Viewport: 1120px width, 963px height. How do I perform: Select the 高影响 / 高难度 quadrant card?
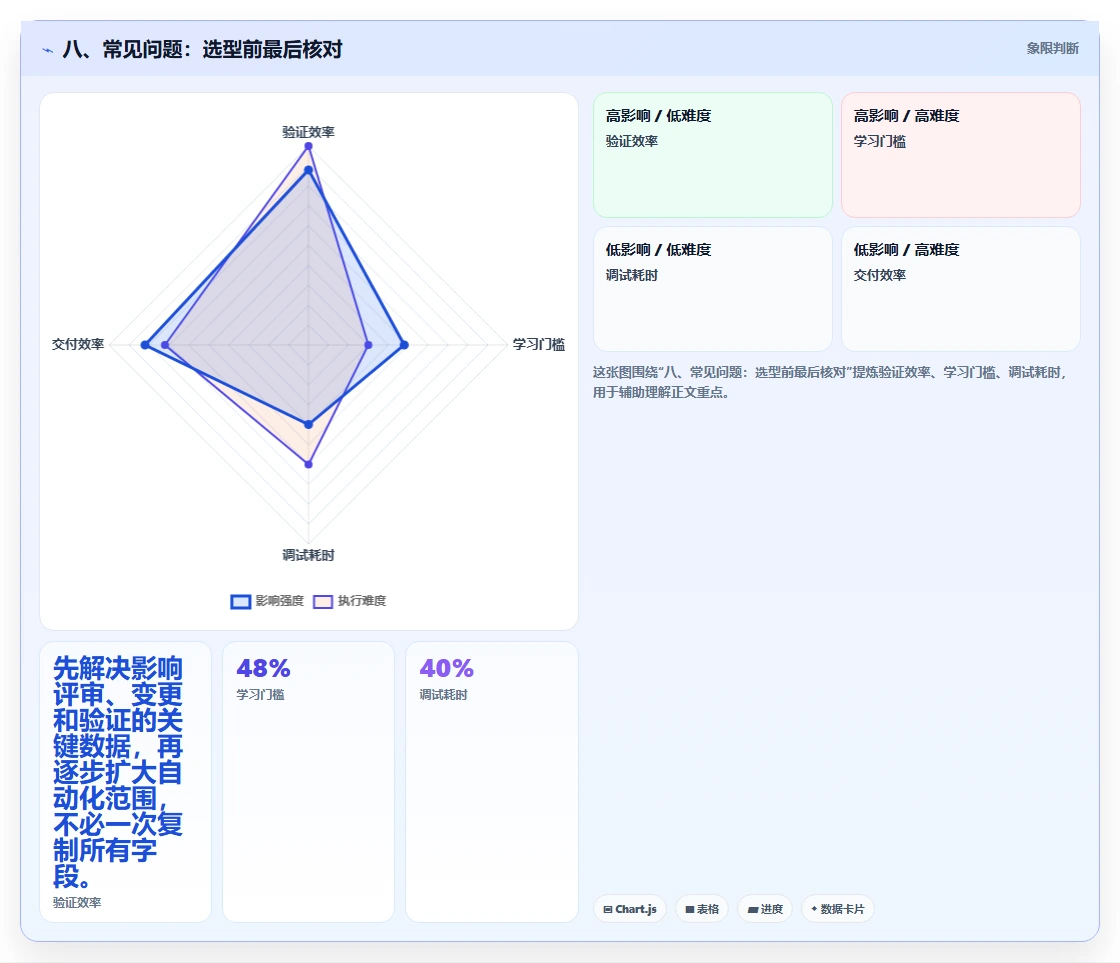[961, 155]
